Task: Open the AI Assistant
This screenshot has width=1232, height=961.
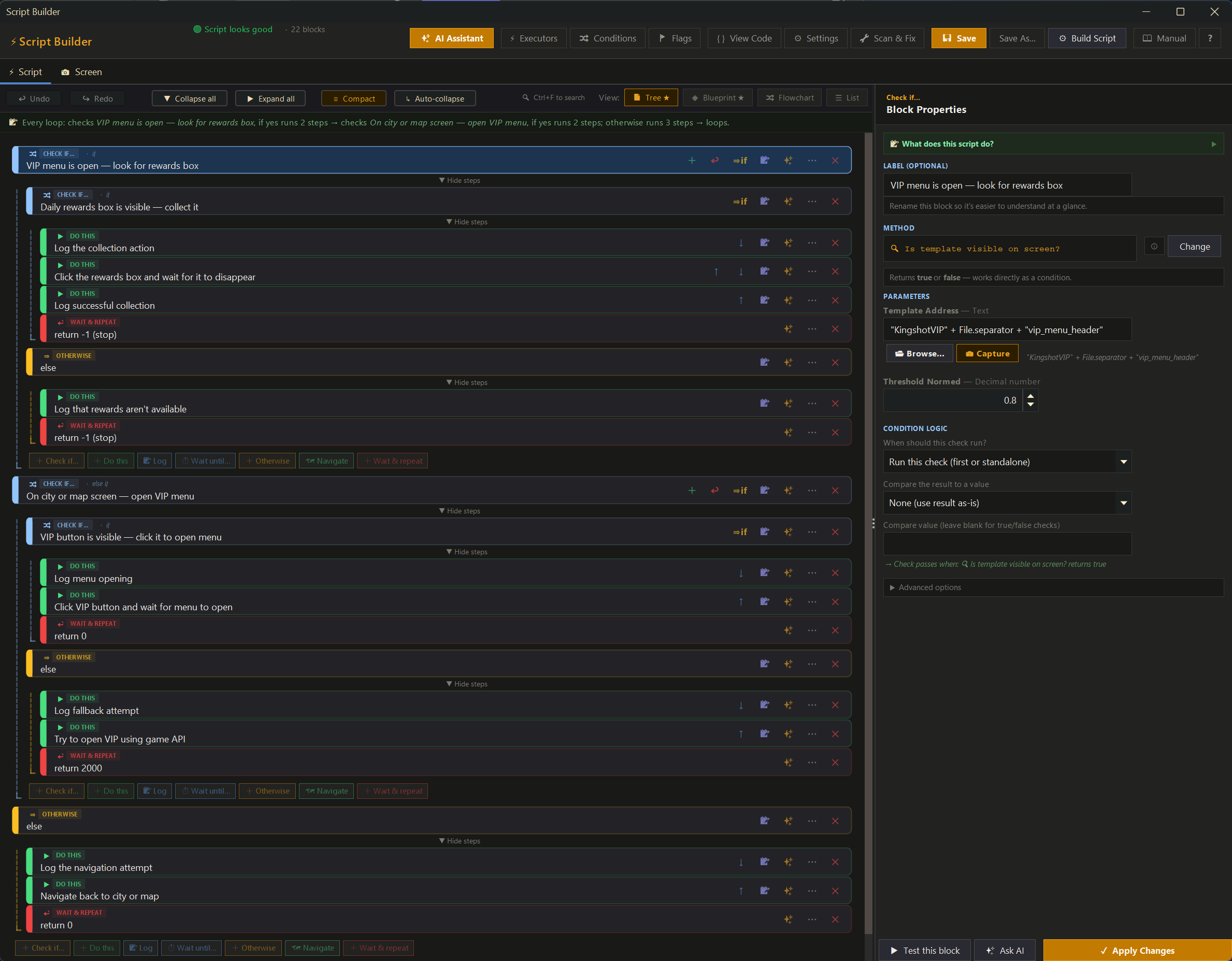Action: pyautogui.click(x=451, y=38)
